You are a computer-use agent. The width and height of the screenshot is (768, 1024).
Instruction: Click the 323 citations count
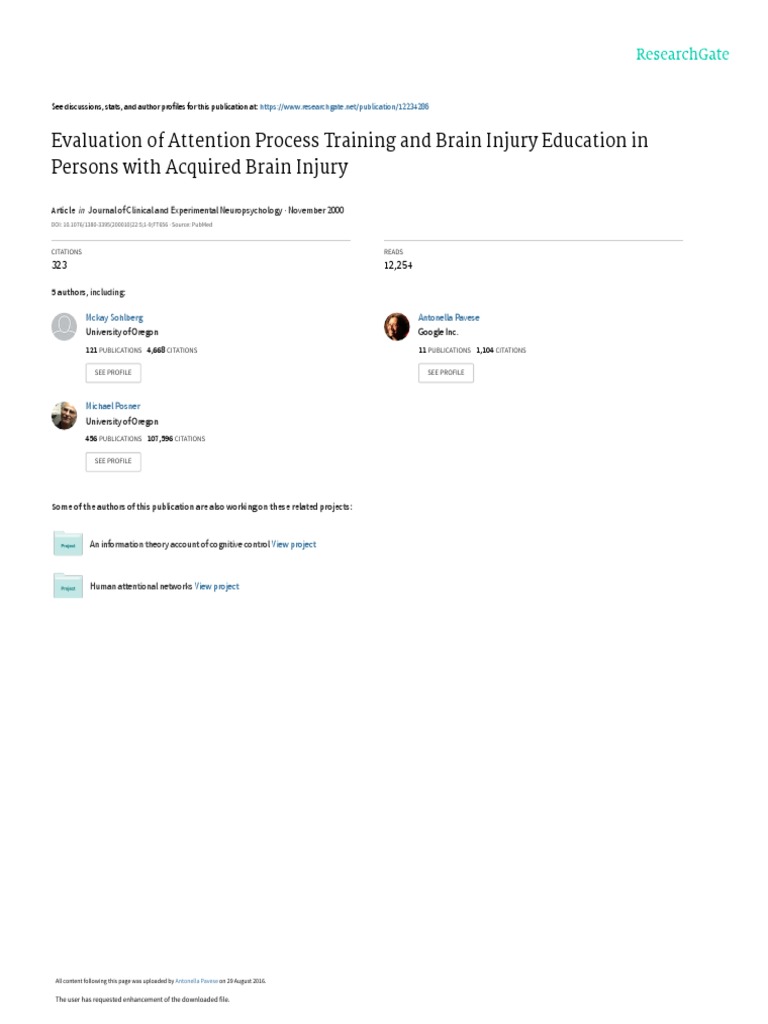pos(61,265)
